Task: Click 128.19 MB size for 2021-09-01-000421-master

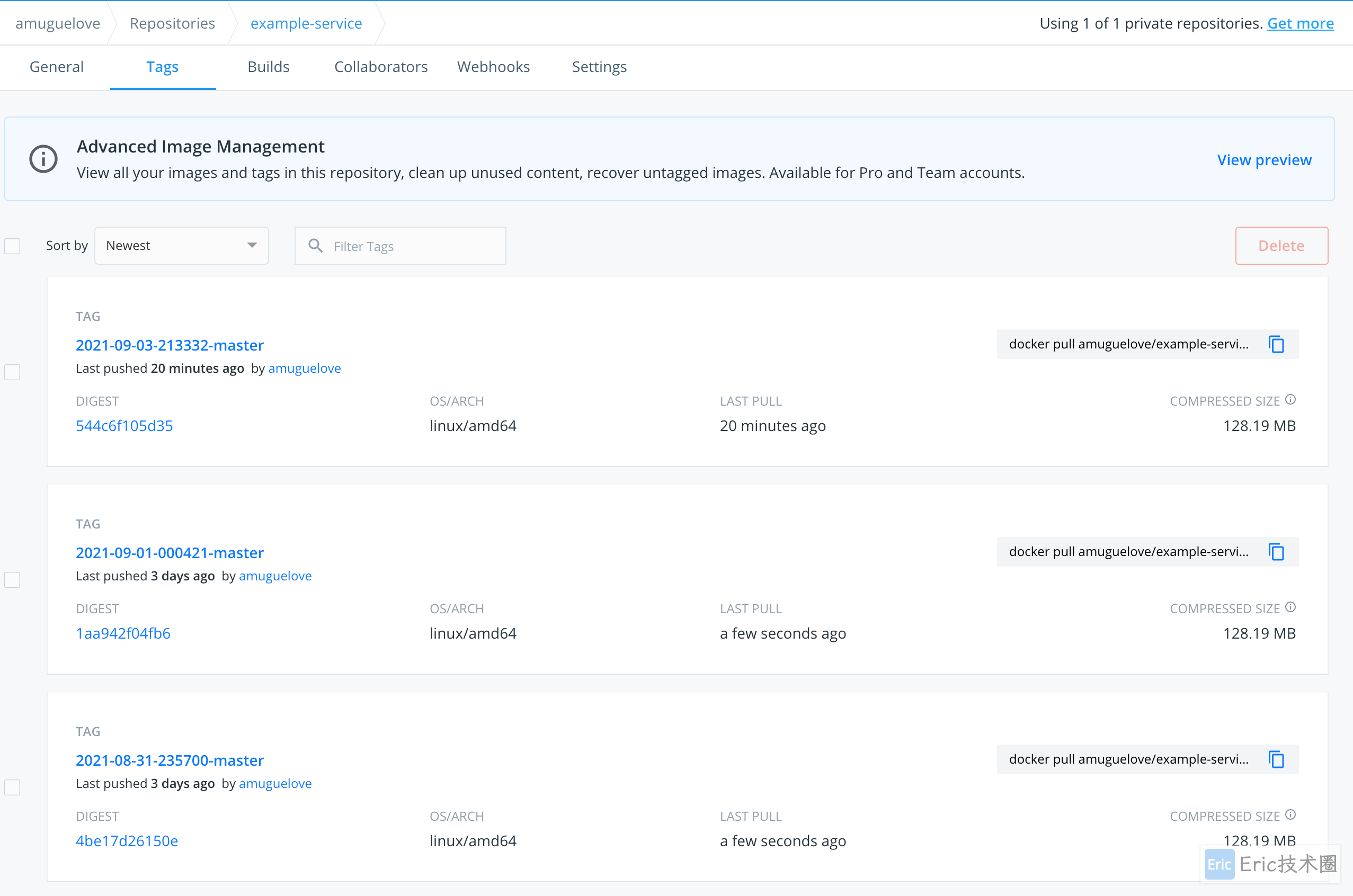Action: tap(1259, 633)
